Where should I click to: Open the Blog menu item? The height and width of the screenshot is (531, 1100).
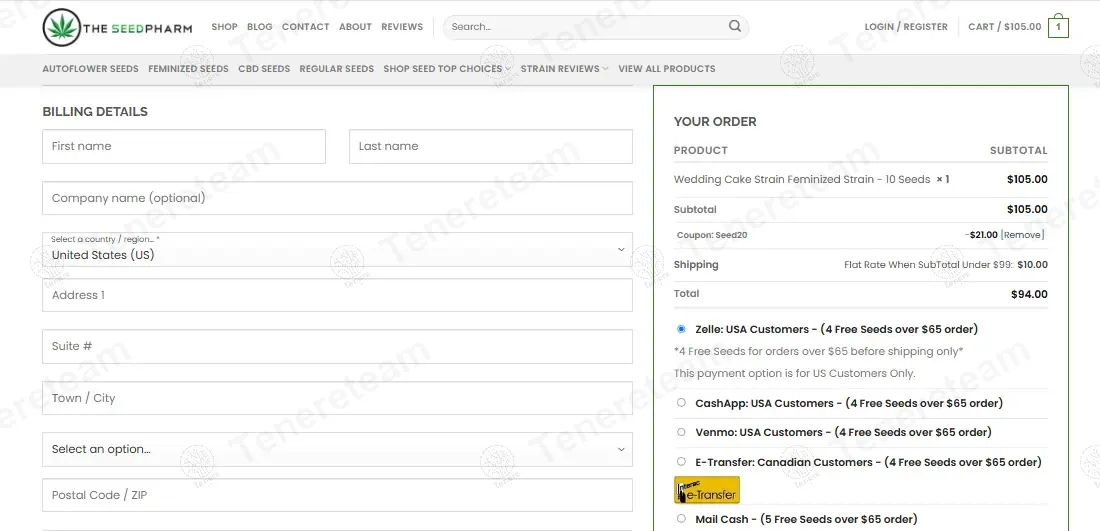click(x=260, y=27)
